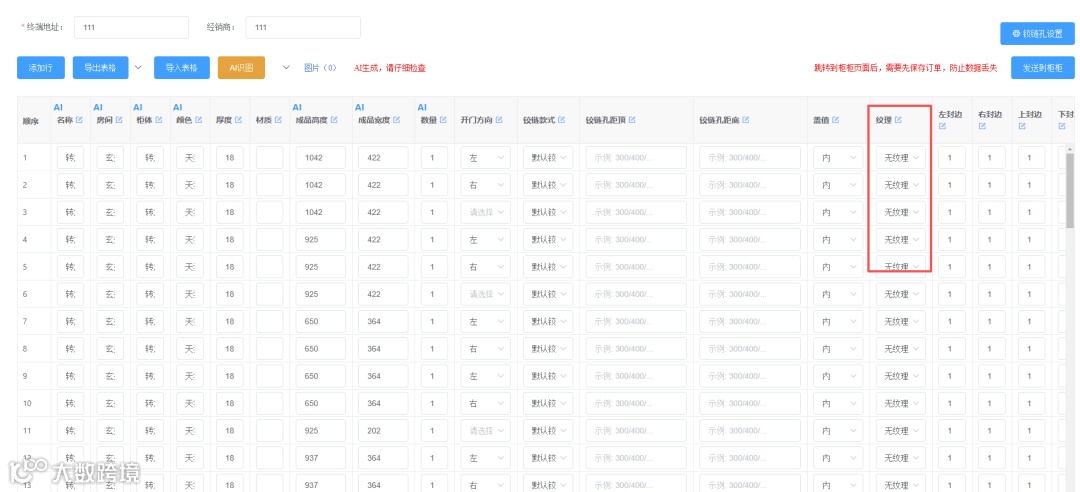Click the 终端地址 input field
This screenshot has height=492, width=1080.
131,28
